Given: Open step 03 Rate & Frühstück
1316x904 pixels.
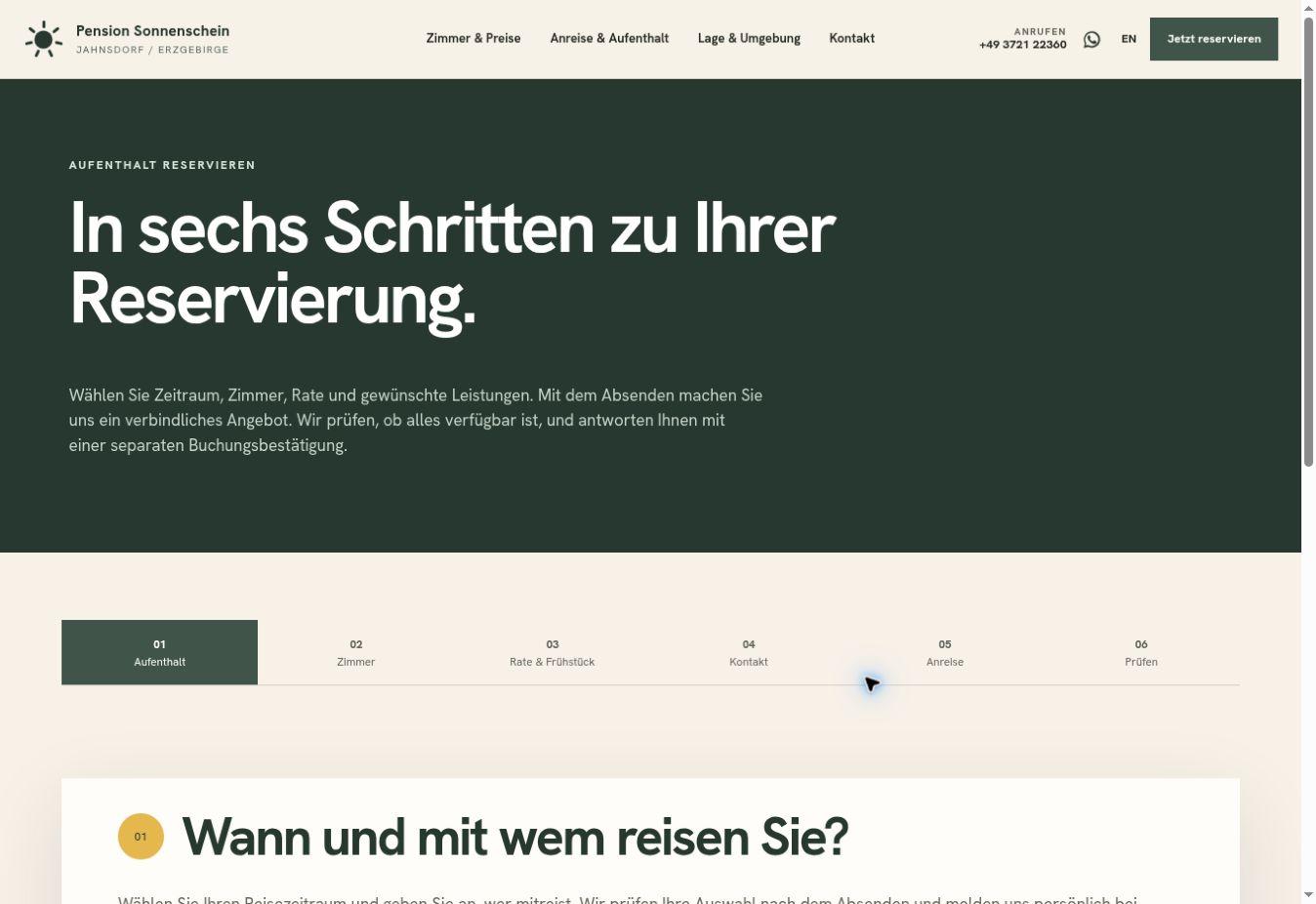Looking at the screenshot, I should [x=552, y=652].
